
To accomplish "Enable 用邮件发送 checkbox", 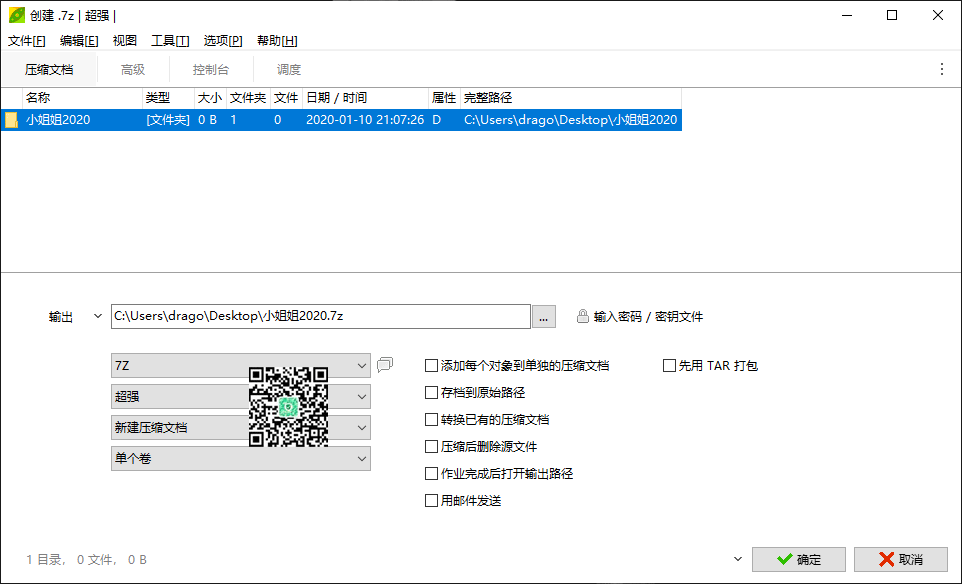I will (431, 501).
